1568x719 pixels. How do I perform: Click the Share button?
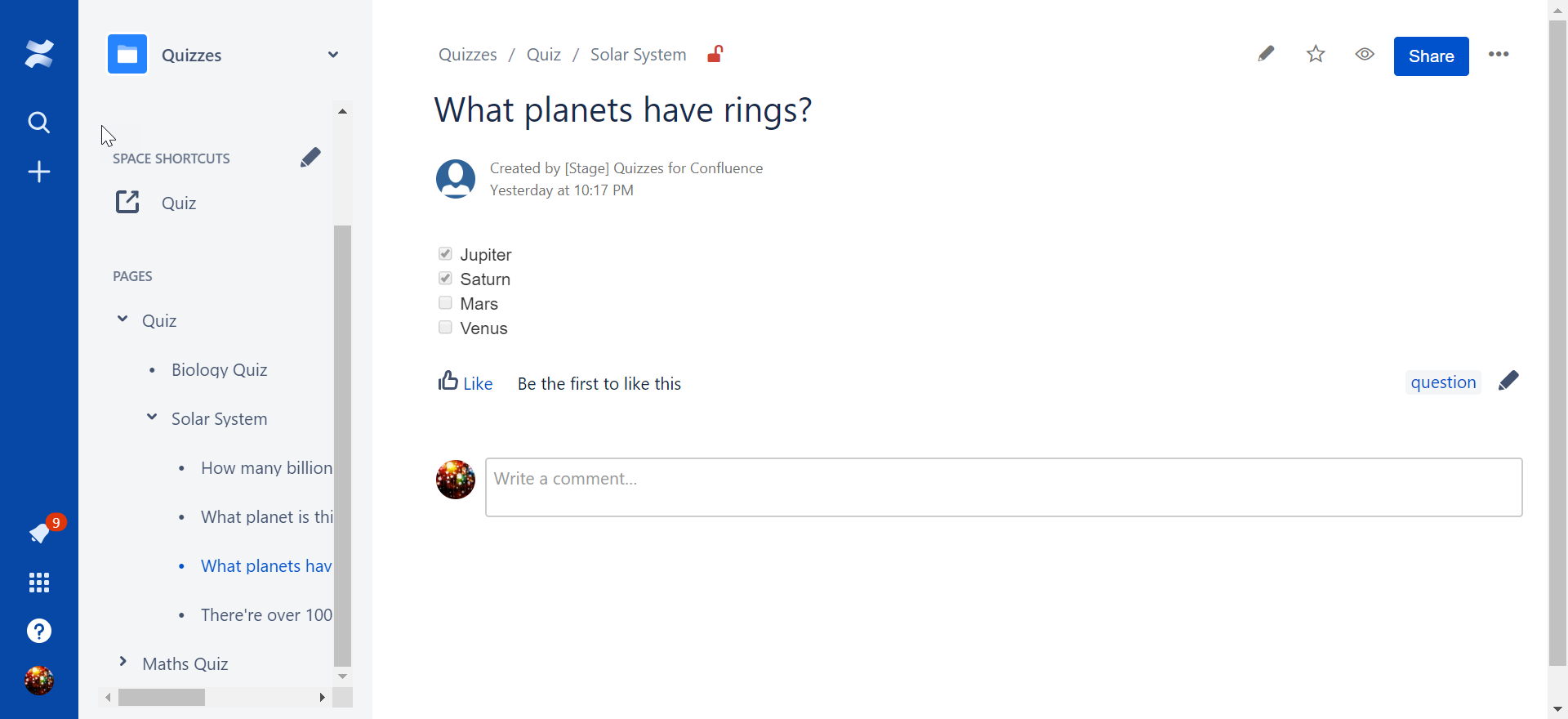[x=1431, y=56]
